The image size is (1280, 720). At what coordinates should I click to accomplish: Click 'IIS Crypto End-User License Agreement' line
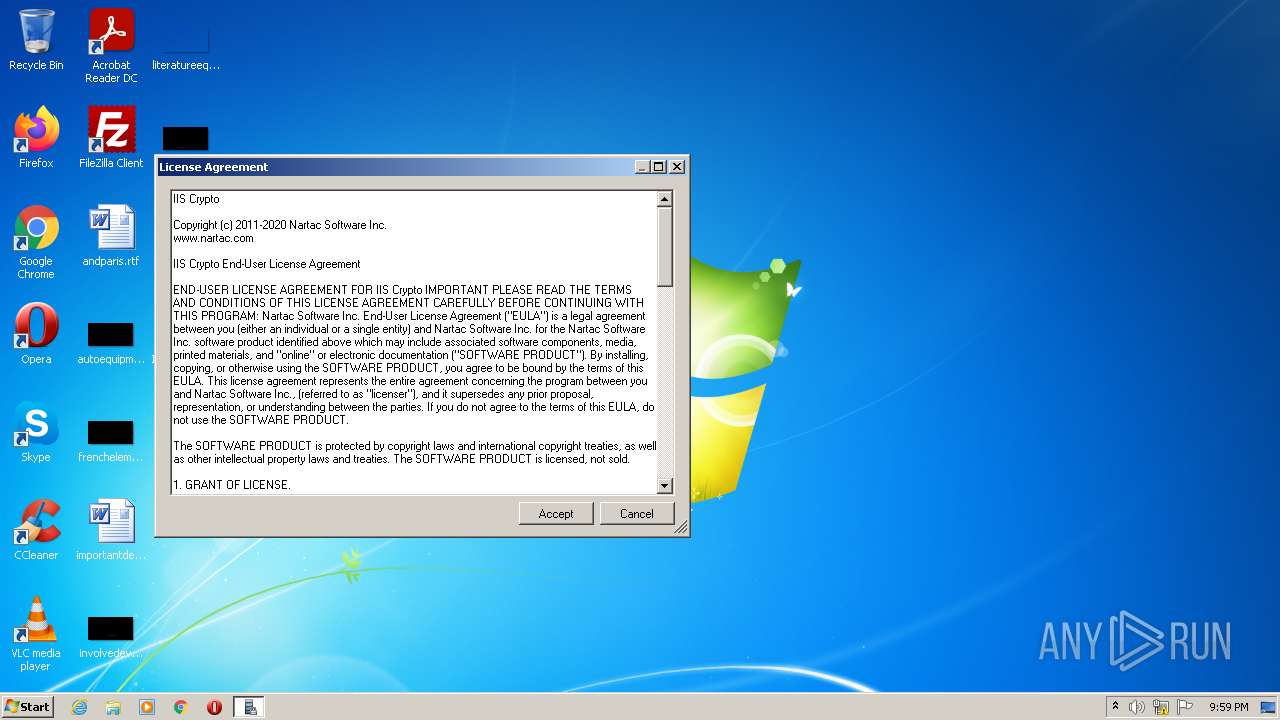pyautogui.click(x=267, y=264)
